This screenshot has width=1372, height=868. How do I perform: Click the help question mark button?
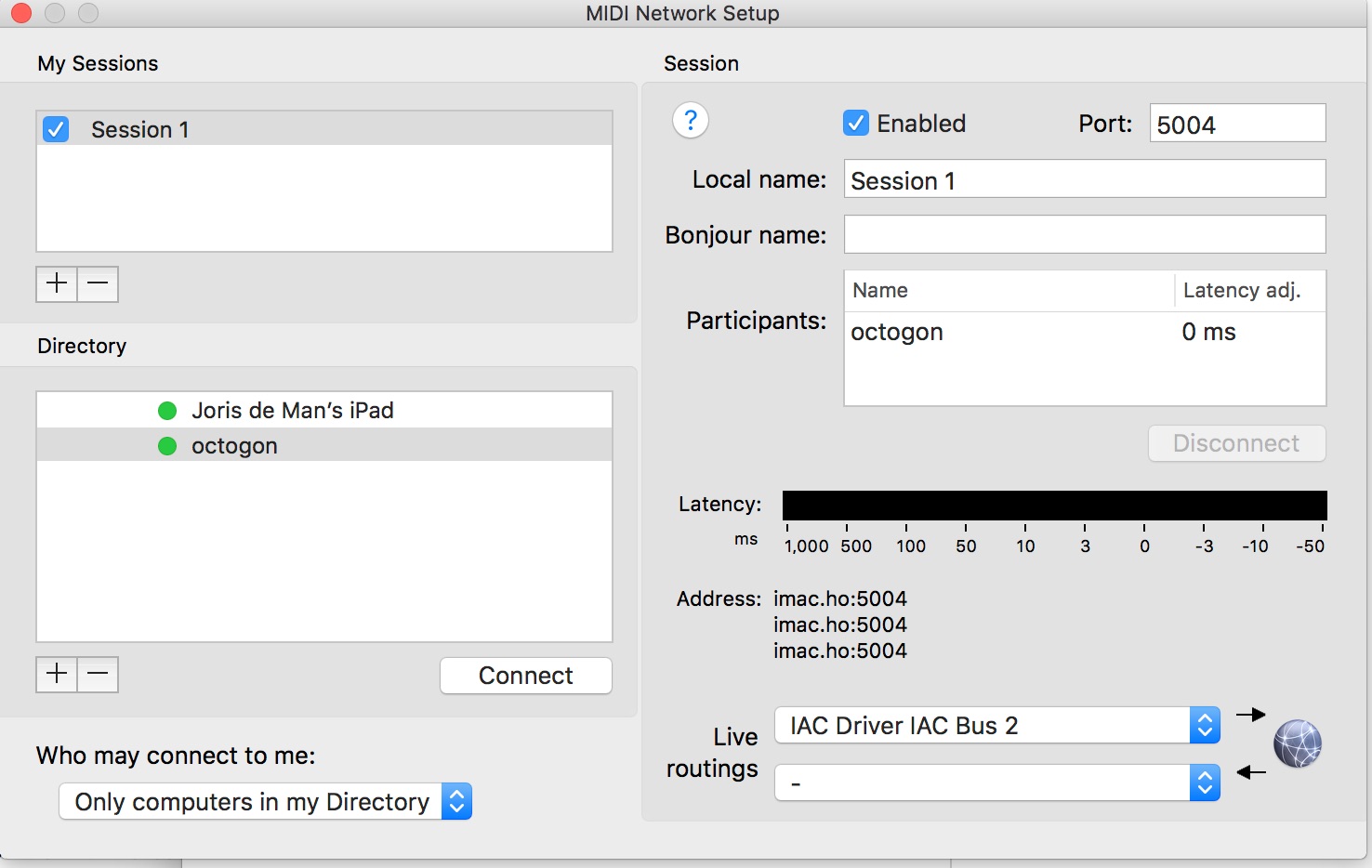click(x=690, y=121)
